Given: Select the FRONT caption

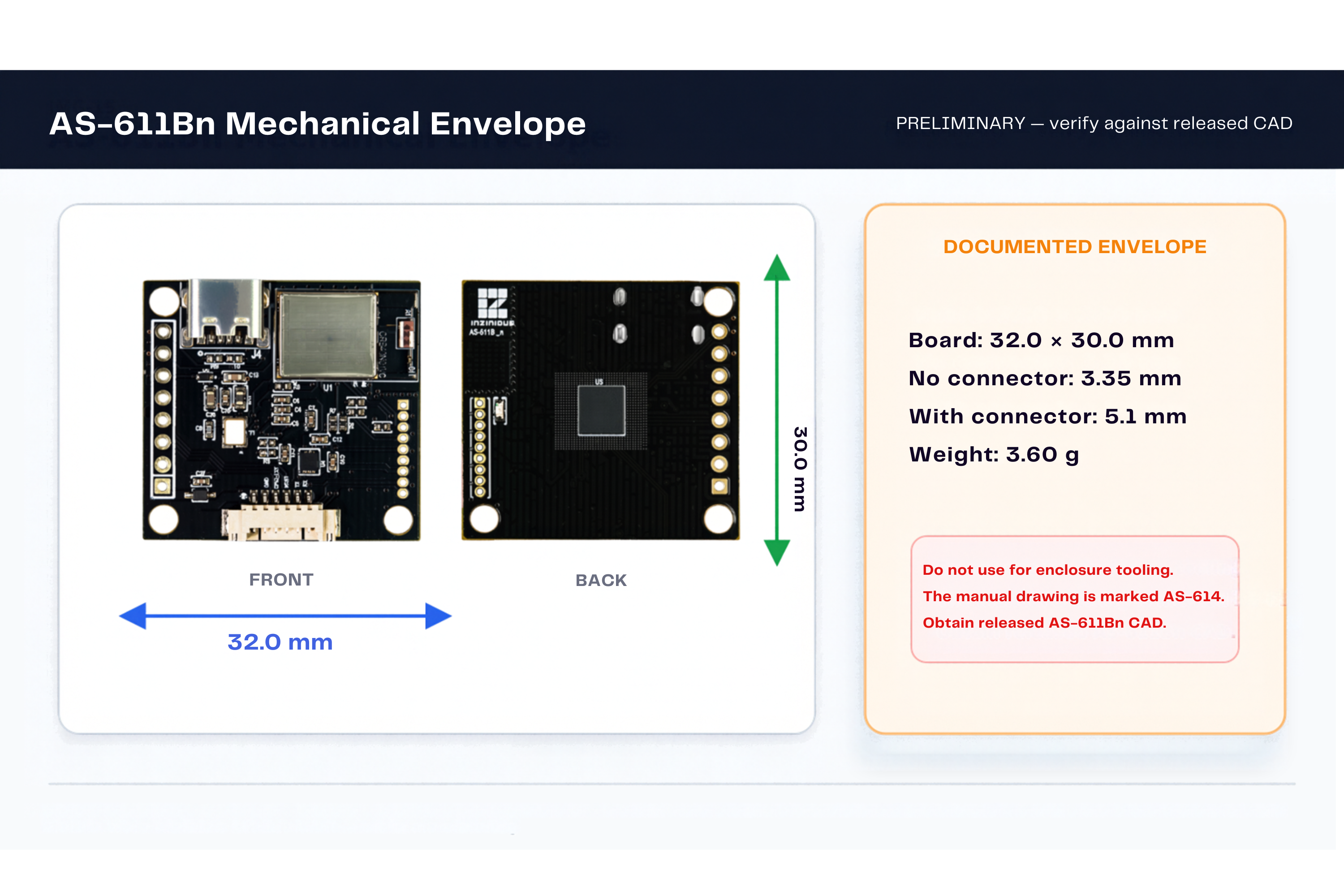Looking at the screenshot, I should pyautogui.click(x=281, y=579).
